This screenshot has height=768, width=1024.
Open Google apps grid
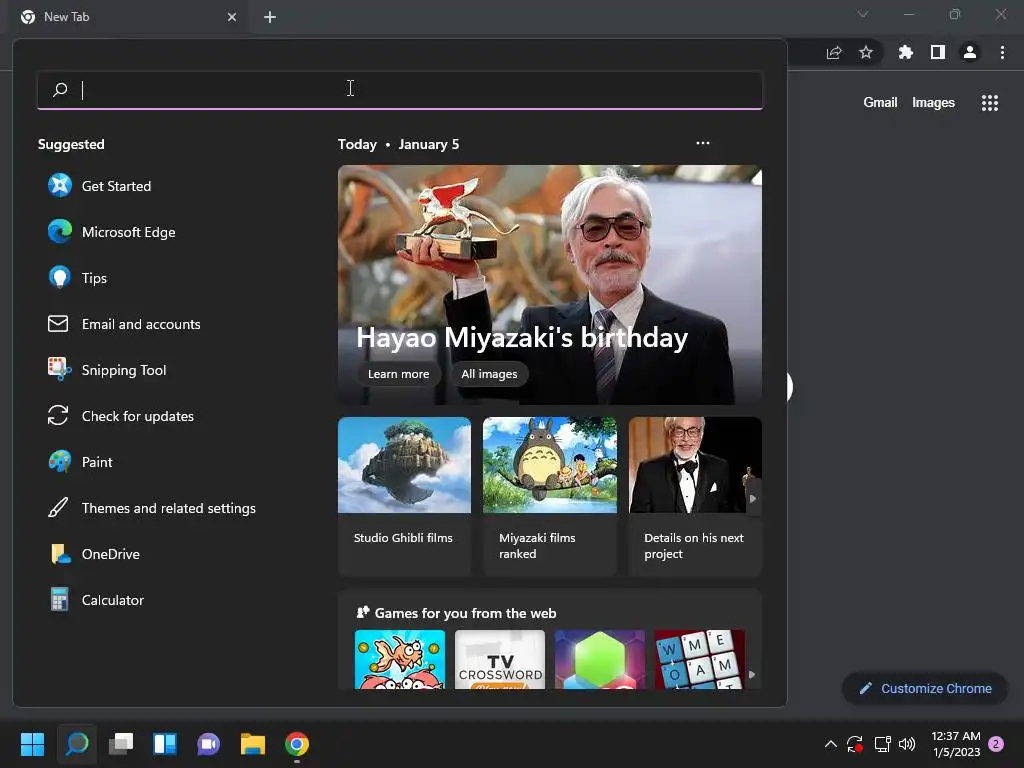990,103
